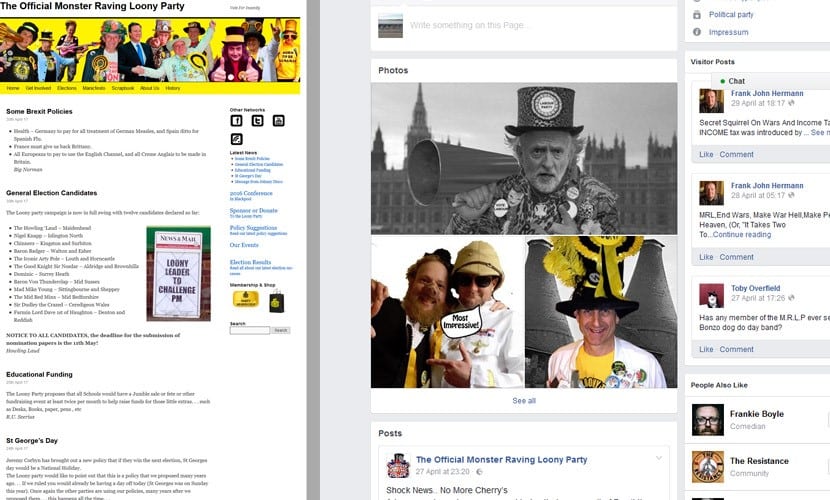This screenshot has height=500, width=830.
Task: Open The Official Monster Raving Loony Party post author link
Action: (501, 460)
